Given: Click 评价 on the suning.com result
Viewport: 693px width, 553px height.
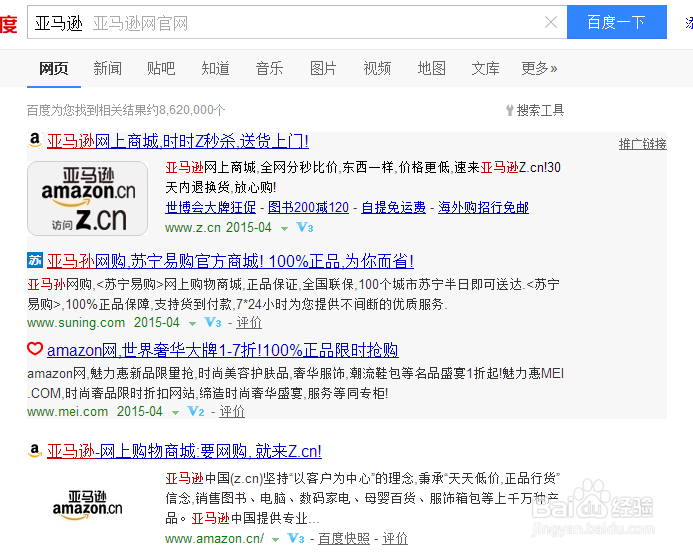Looking at the screenshot, I should coord(249,323).
